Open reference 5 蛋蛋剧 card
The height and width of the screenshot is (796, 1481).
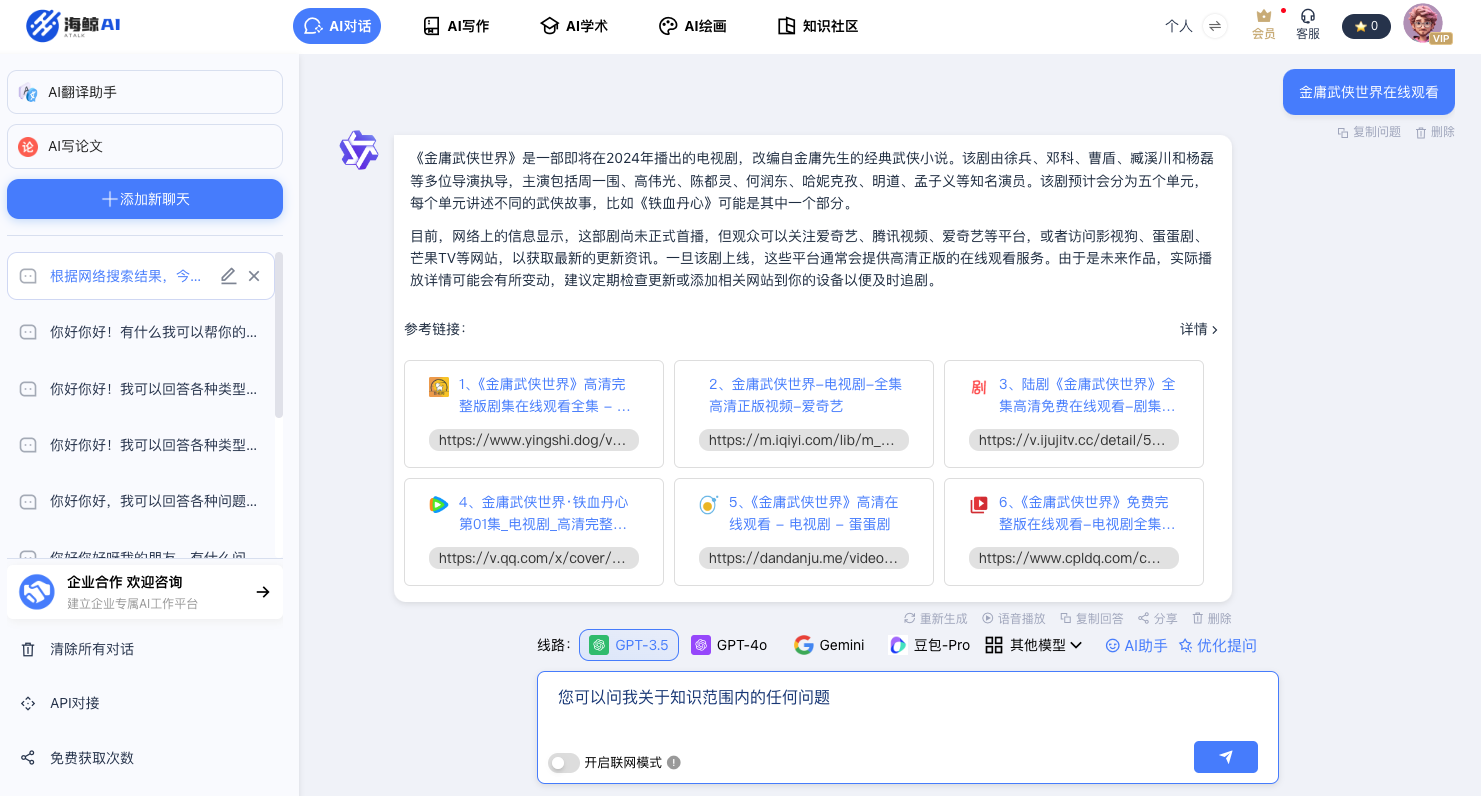pos(804,532)
